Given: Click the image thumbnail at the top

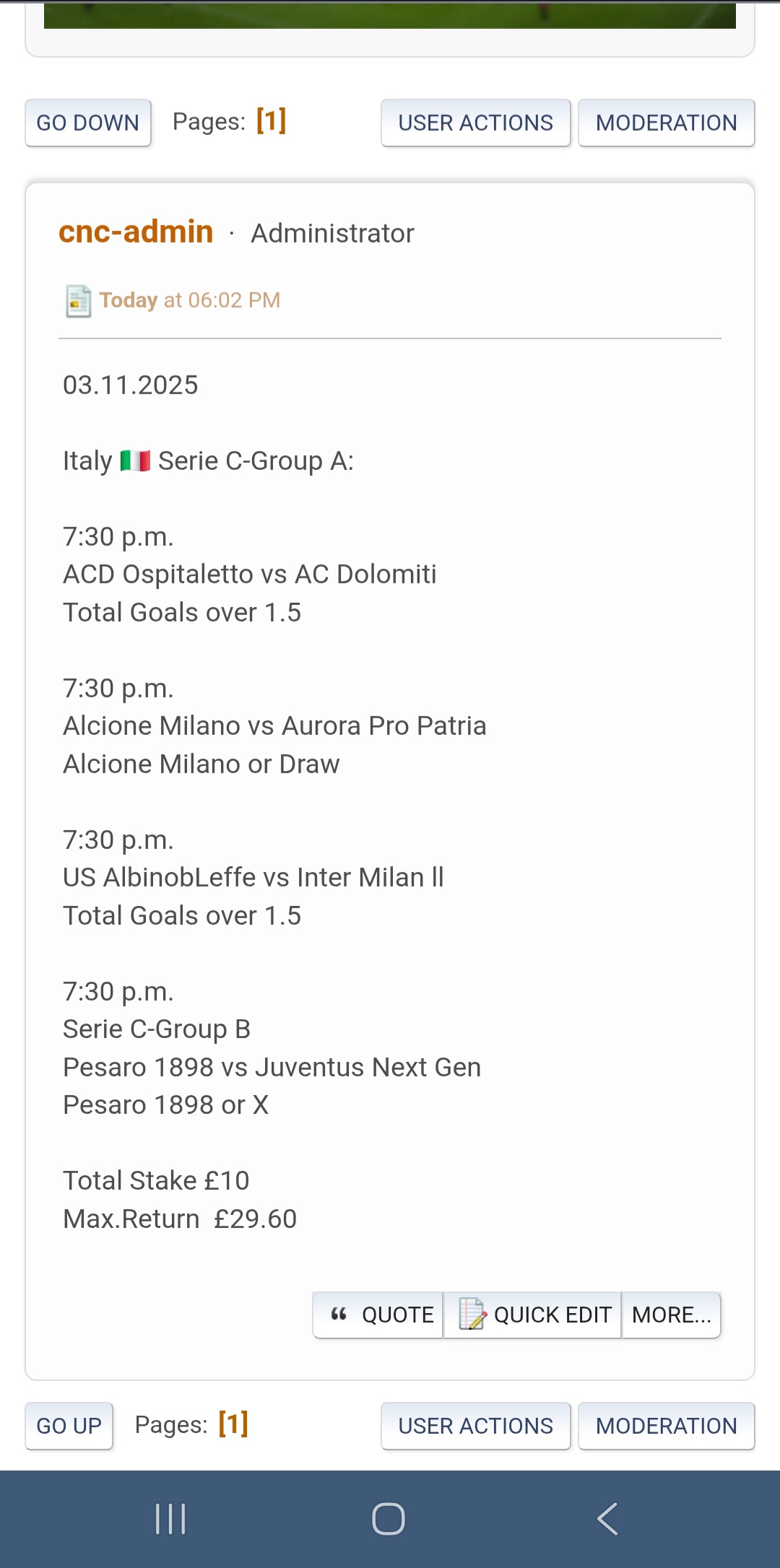Looking at the screenshot, I should click(390, 16).
